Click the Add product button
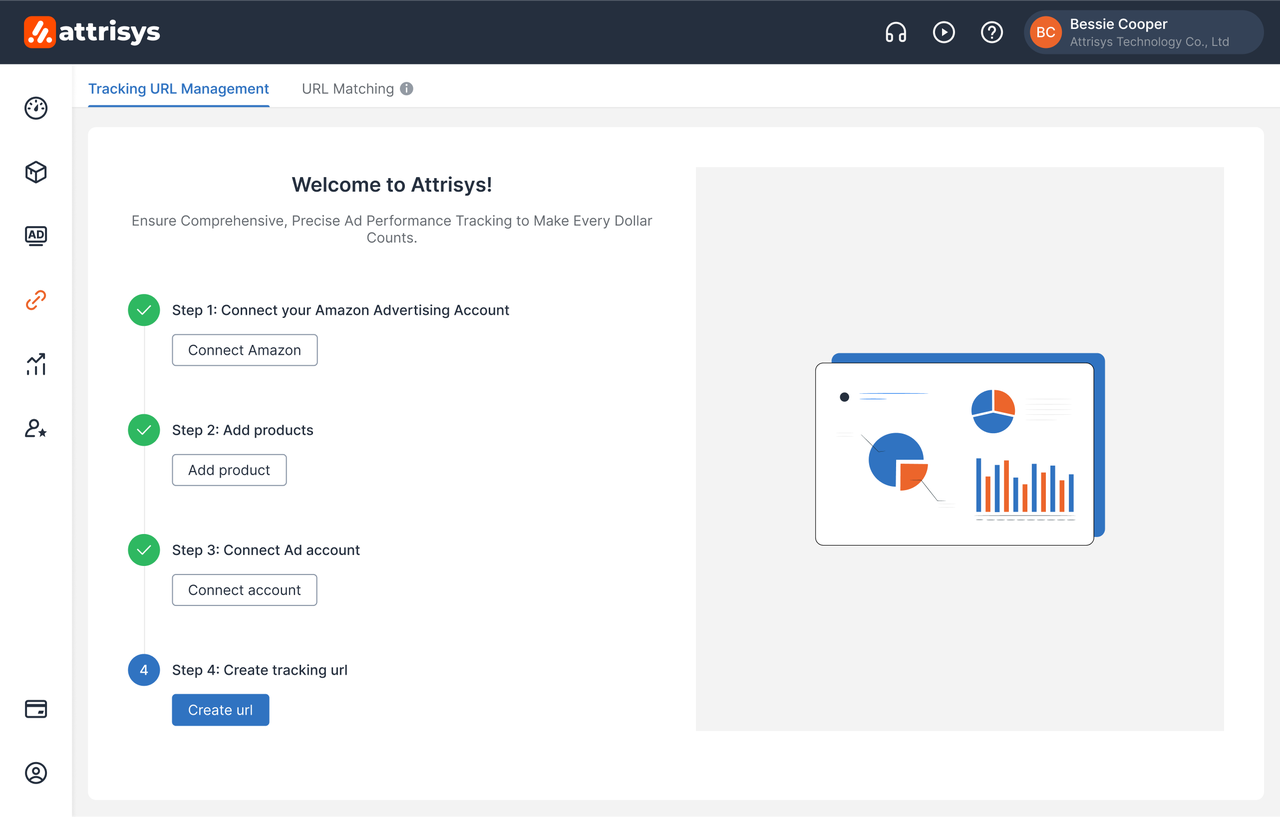1280x817 pixels. [229, 470]
